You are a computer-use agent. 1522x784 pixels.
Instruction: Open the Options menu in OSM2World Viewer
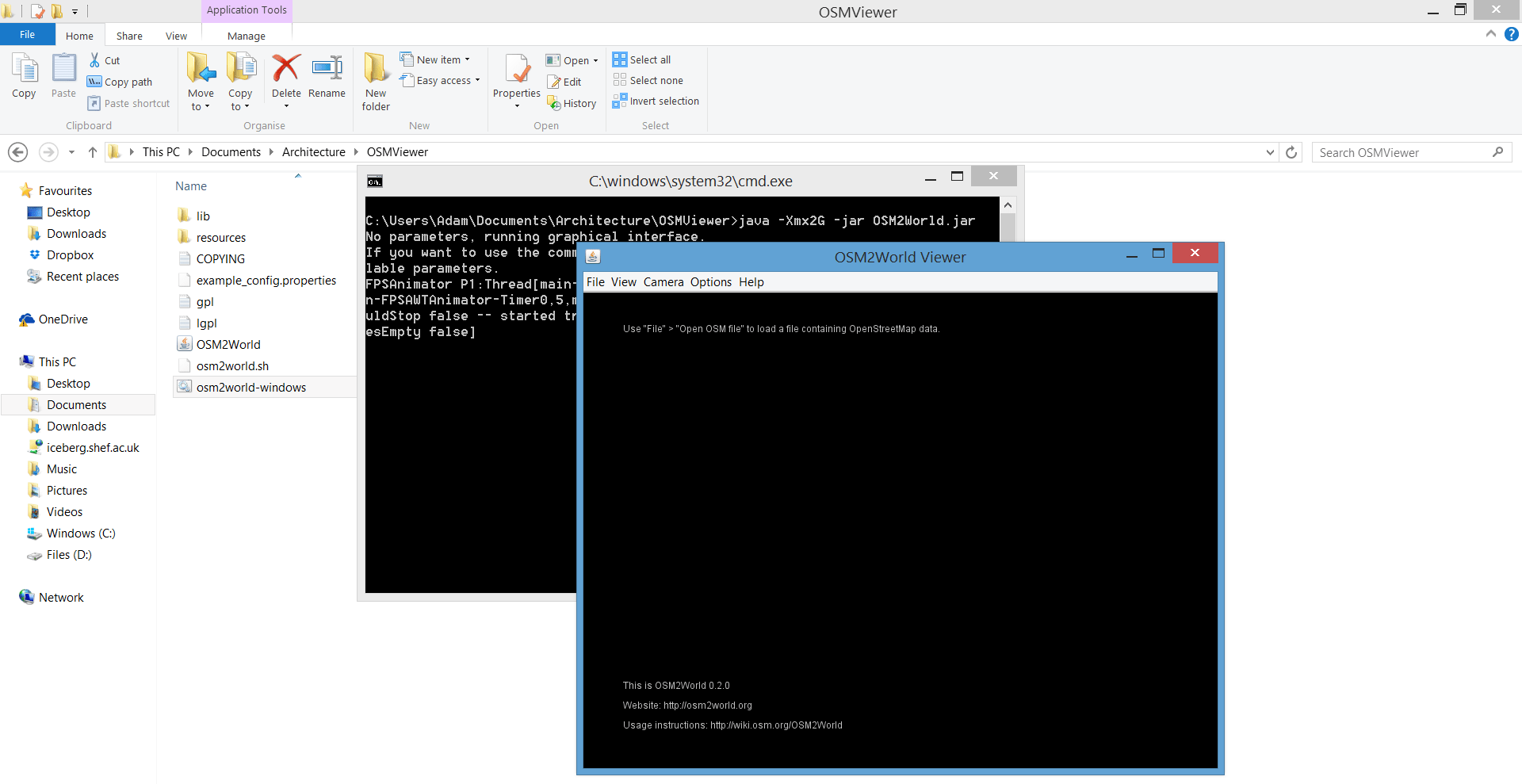[711, 282]
